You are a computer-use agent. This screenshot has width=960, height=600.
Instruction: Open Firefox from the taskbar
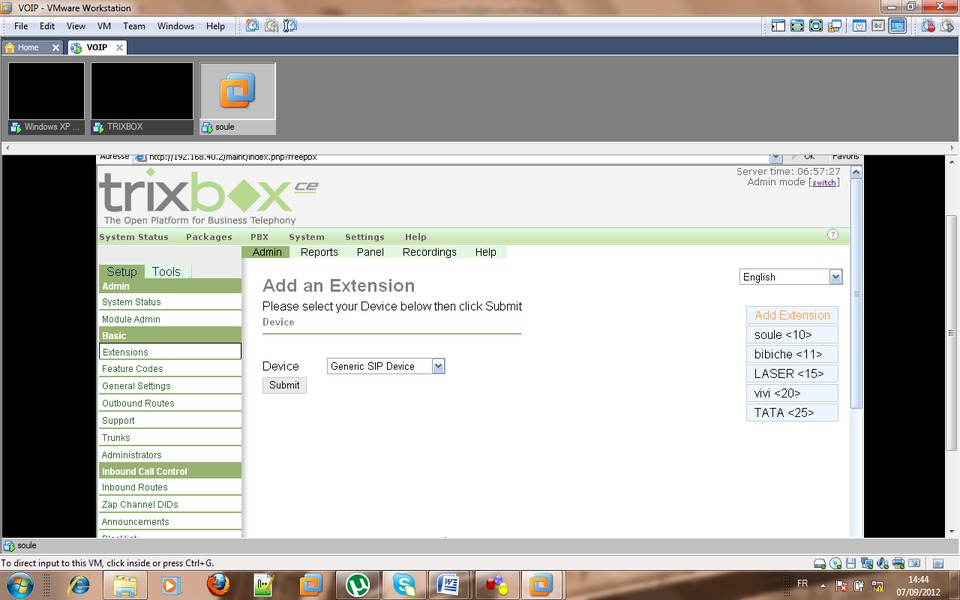coord(218,585)
